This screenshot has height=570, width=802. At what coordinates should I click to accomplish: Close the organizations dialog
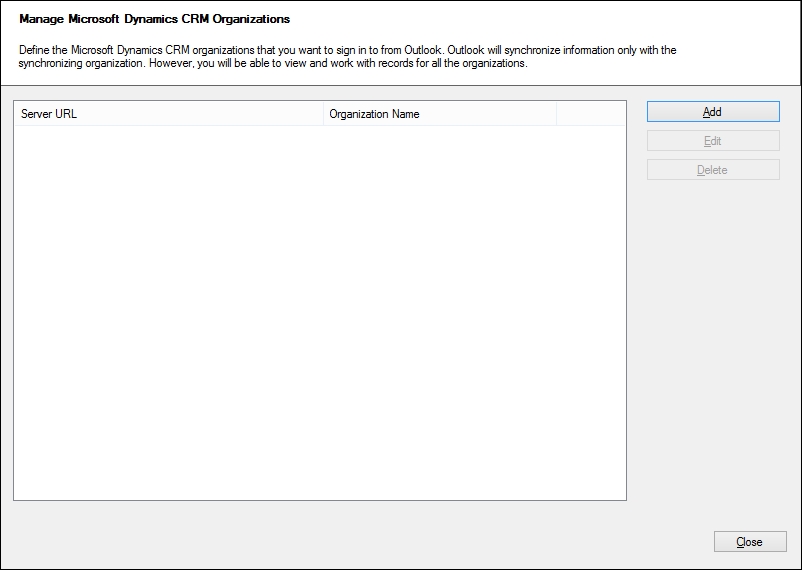click(750, 542)
